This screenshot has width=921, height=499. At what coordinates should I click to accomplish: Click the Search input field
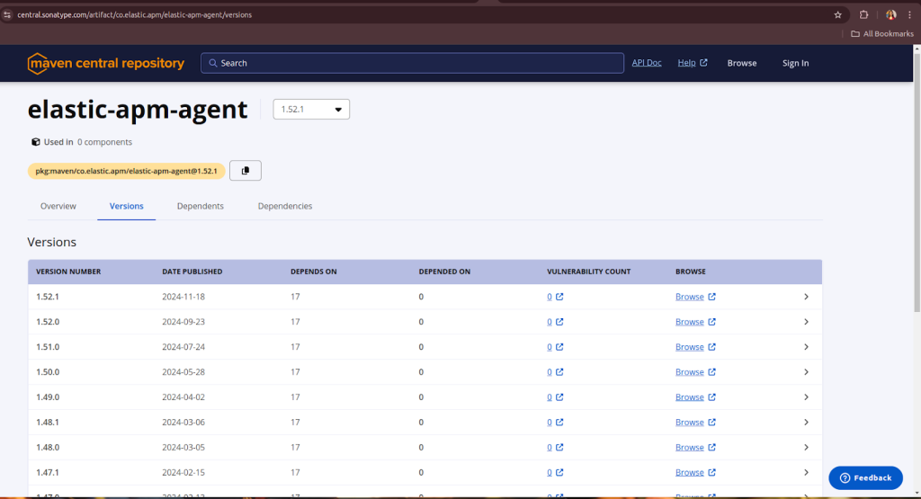tap(412, 63)
